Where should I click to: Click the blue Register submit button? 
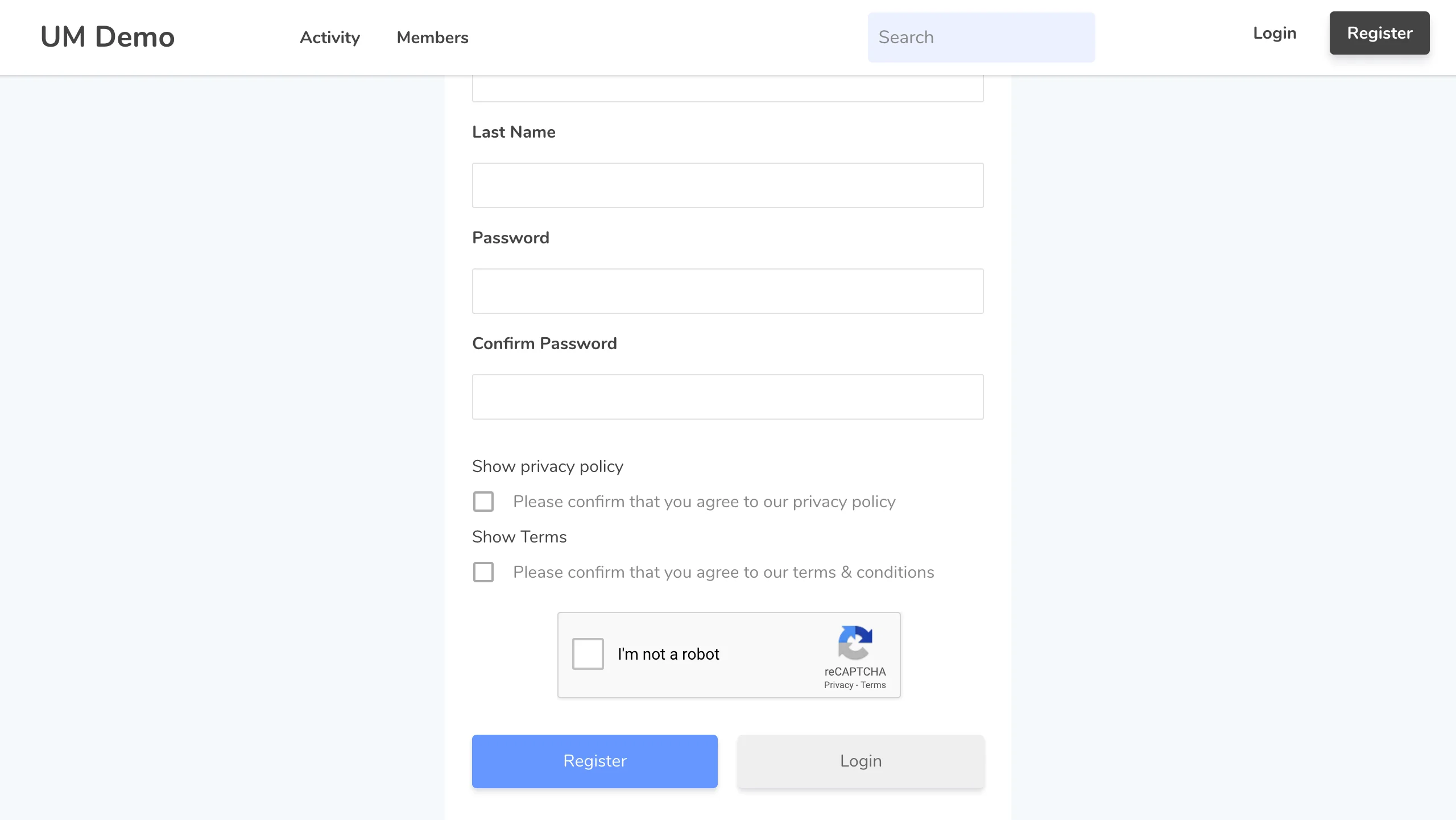[594, 761]
